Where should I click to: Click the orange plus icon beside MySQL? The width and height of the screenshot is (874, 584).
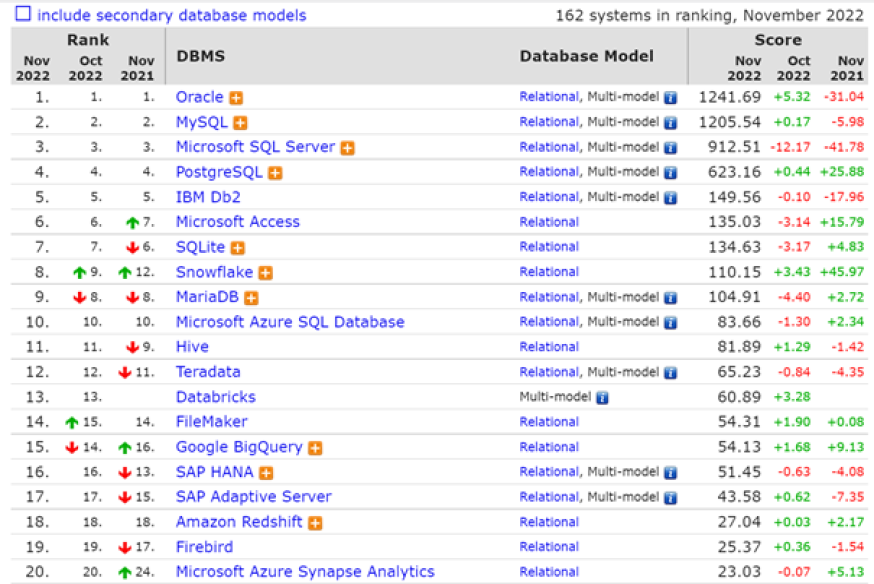coord(240,123)
